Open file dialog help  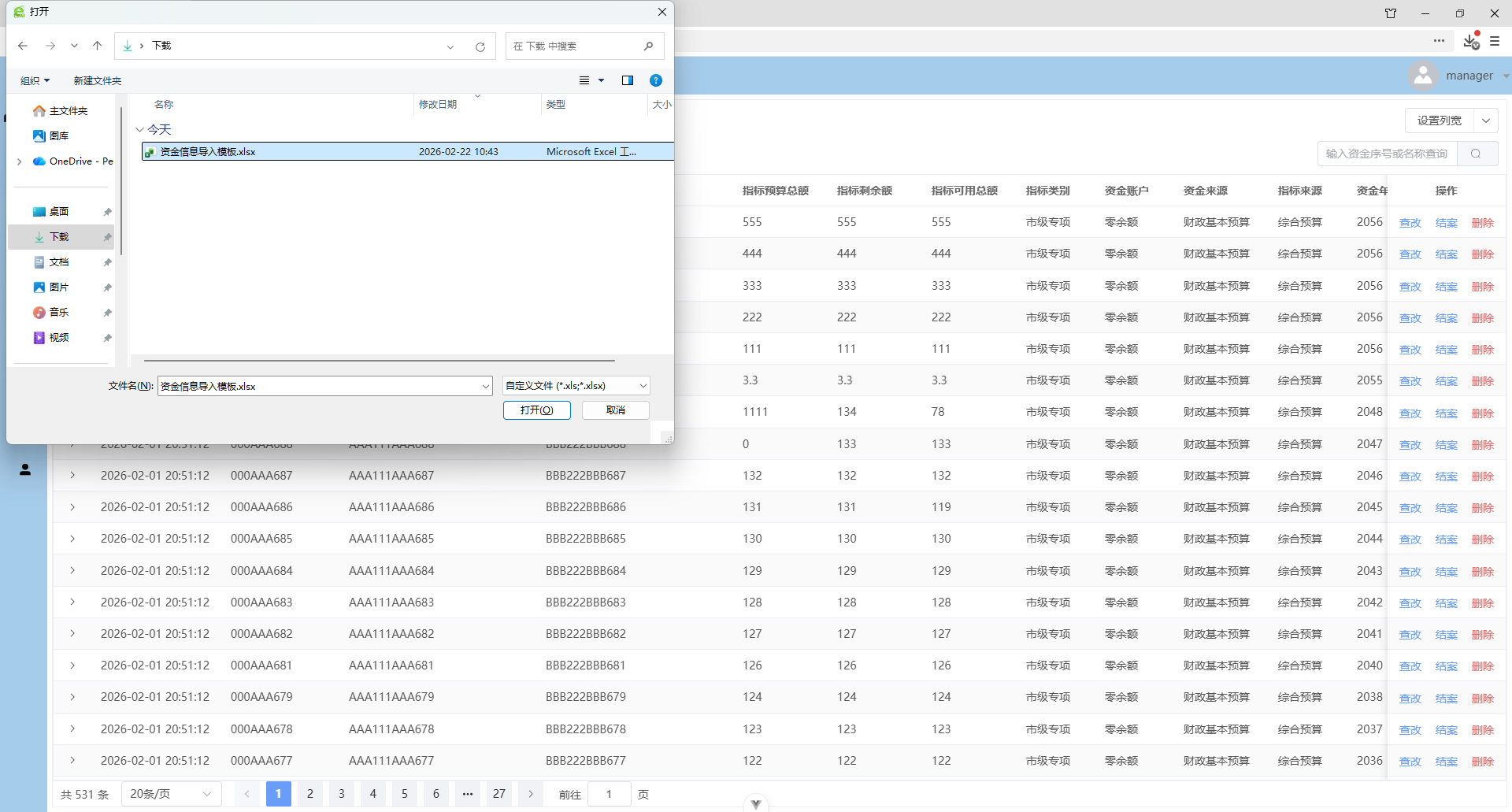[656, 80]
